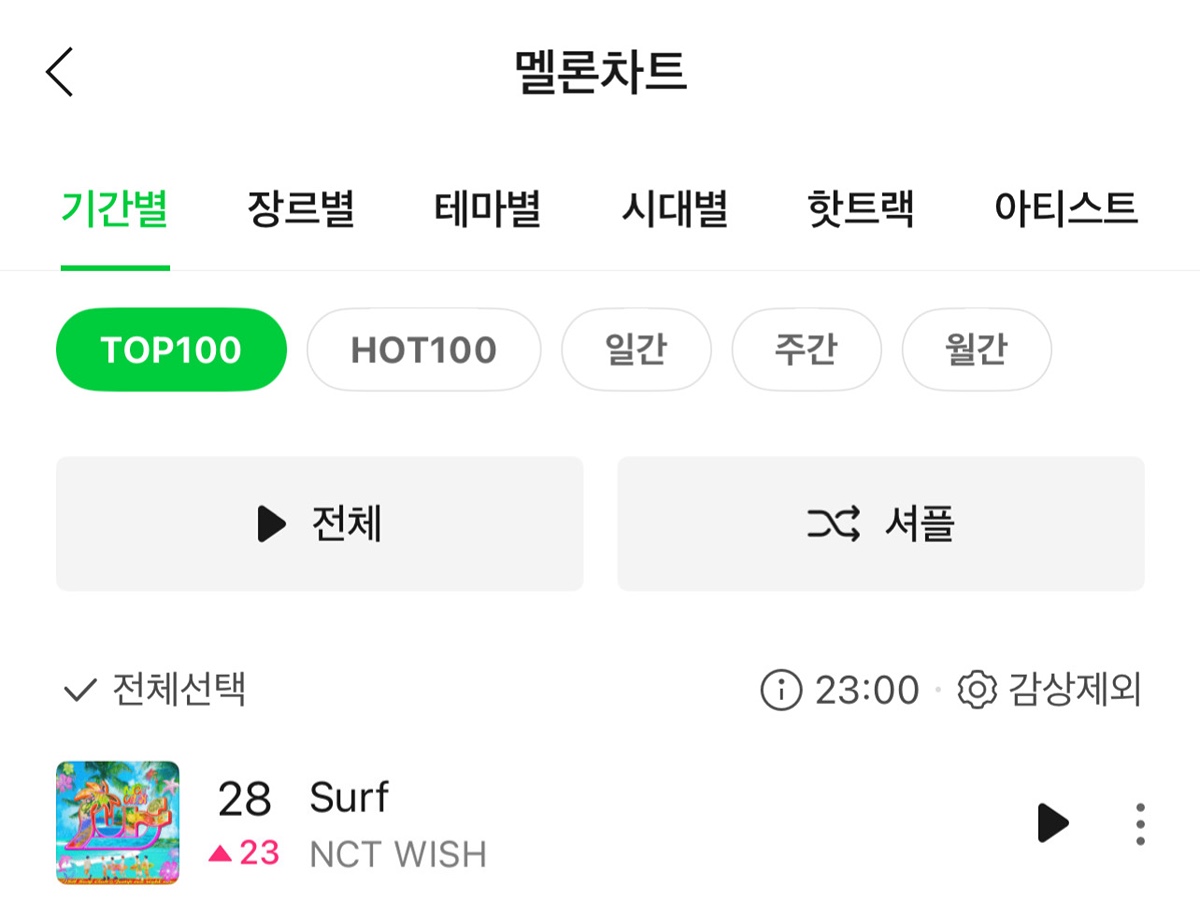1200x915 pixels.
Task: Open the 기간별 tab
Action: [115, 210]
